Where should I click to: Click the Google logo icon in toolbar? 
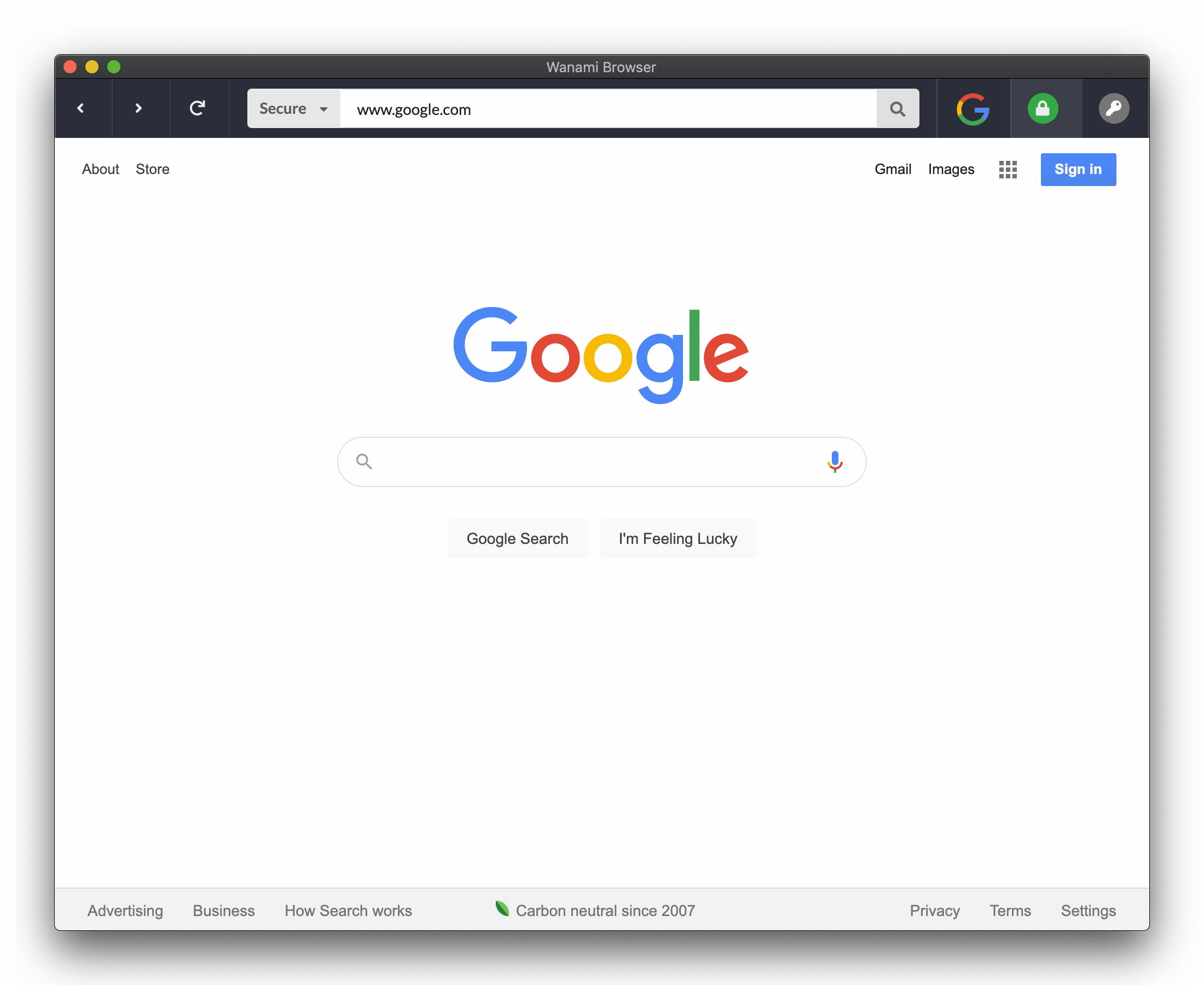[x=972, y=109]
